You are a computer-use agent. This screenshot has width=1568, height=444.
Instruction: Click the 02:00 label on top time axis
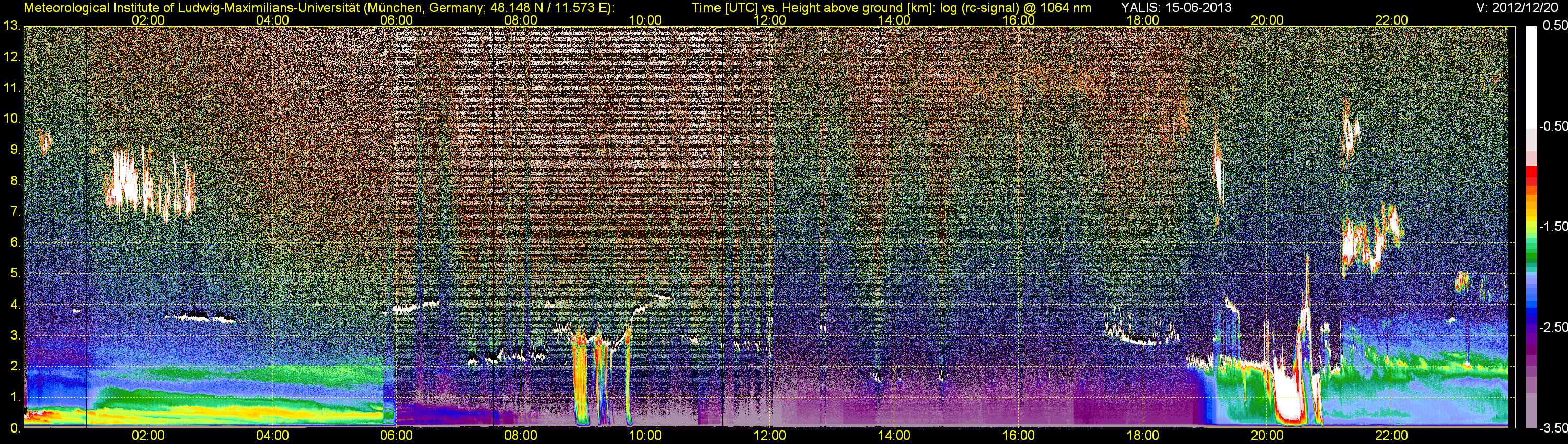pyautogui.click(x=148, y=20)
